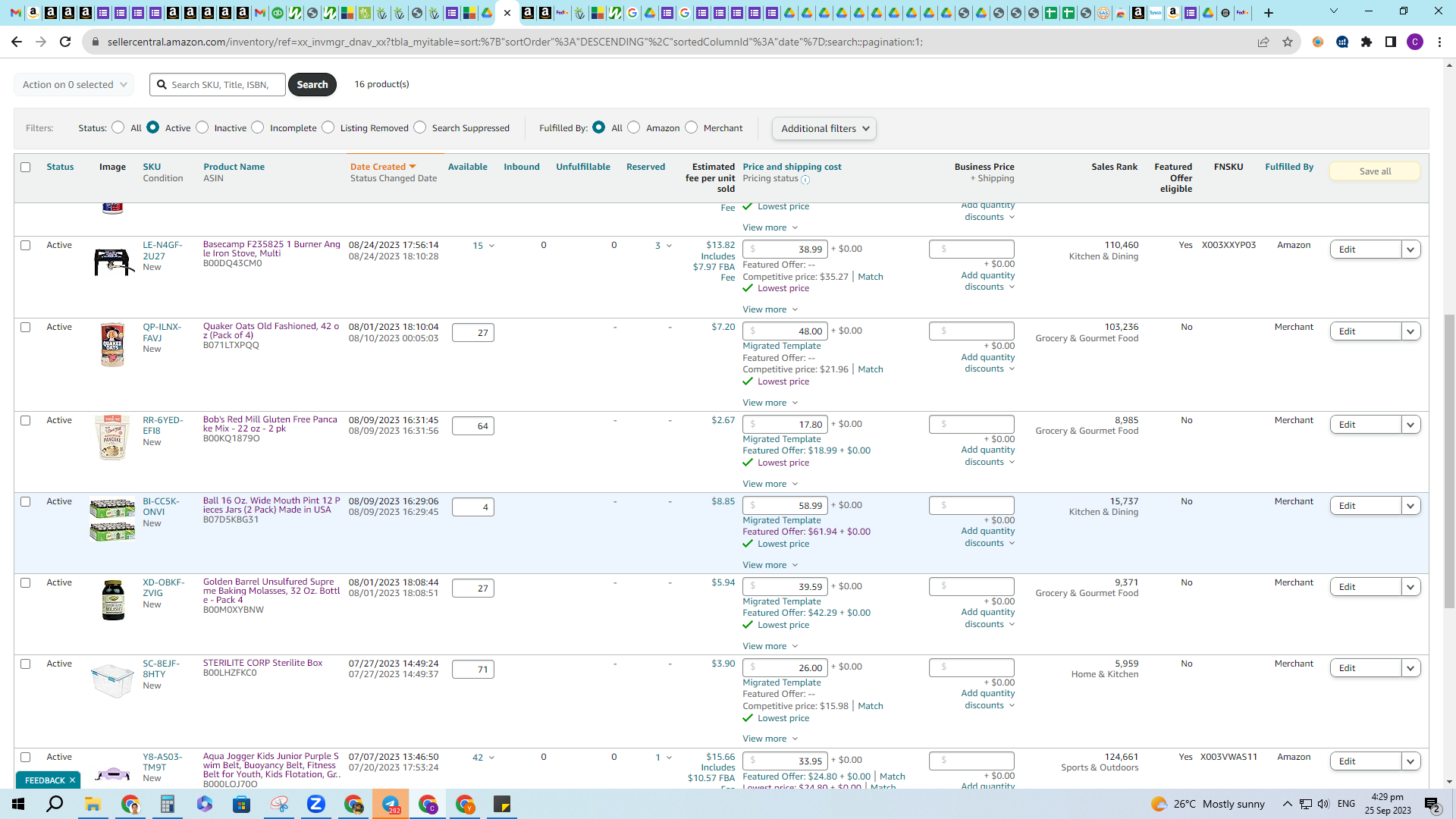Filter by Fulfilled By Amazon radio
Viewport: 1456px width, 819px height.
point(634,127)
